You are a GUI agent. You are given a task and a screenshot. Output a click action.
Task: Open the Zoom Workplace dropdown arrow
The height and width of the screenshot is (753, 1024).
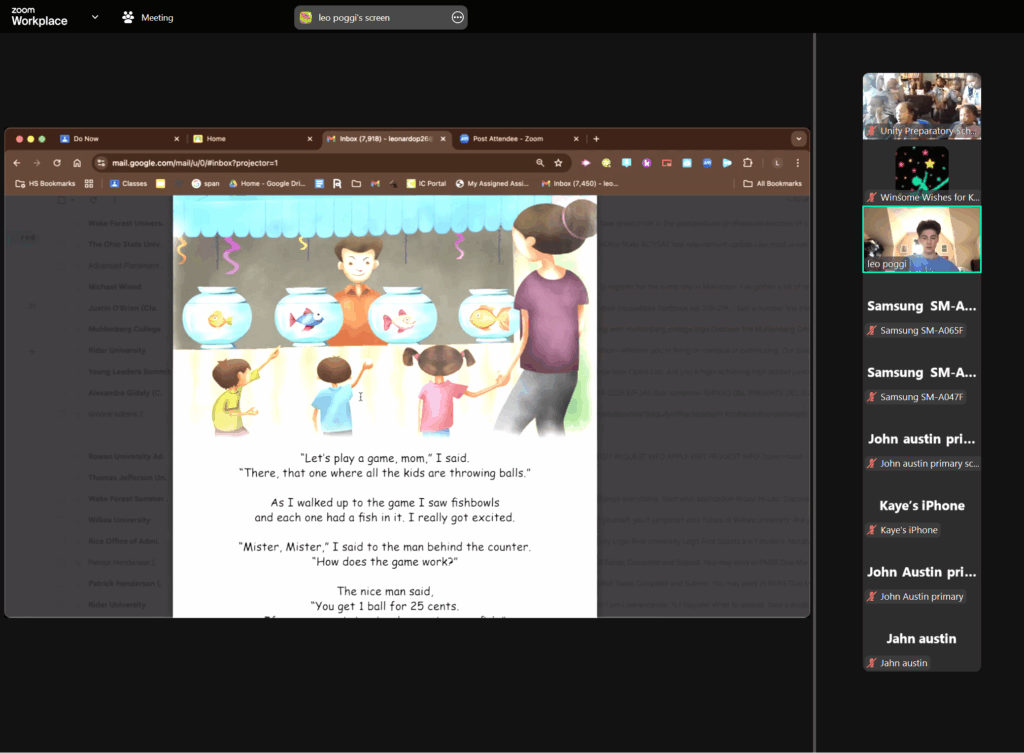[x=95, y=17]
